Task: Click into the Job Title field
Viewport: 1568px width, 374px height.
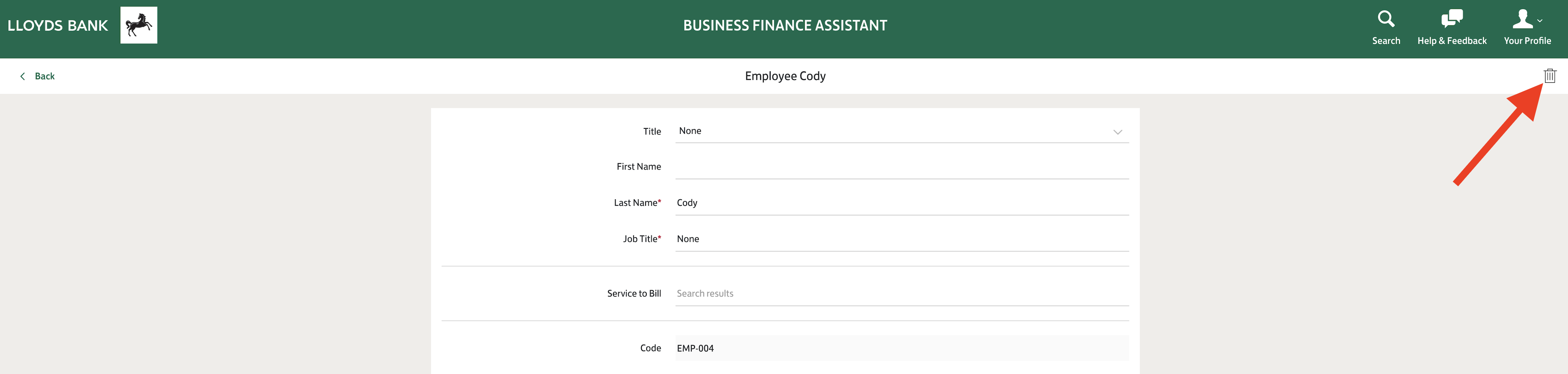Action: point(901,239)
